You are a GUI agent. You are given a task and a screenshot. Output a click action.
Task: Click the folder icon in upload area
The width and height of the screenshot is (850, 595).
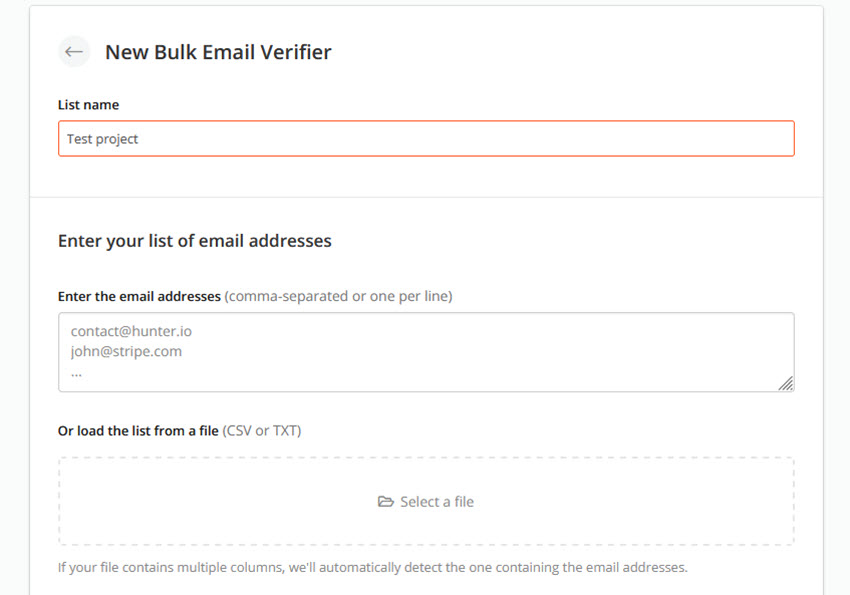click(385, 502)
